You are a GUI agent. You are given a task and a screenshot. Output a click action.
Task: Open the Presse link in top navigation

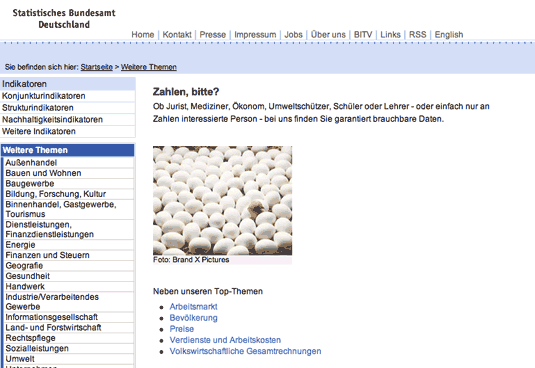[213, 35]
